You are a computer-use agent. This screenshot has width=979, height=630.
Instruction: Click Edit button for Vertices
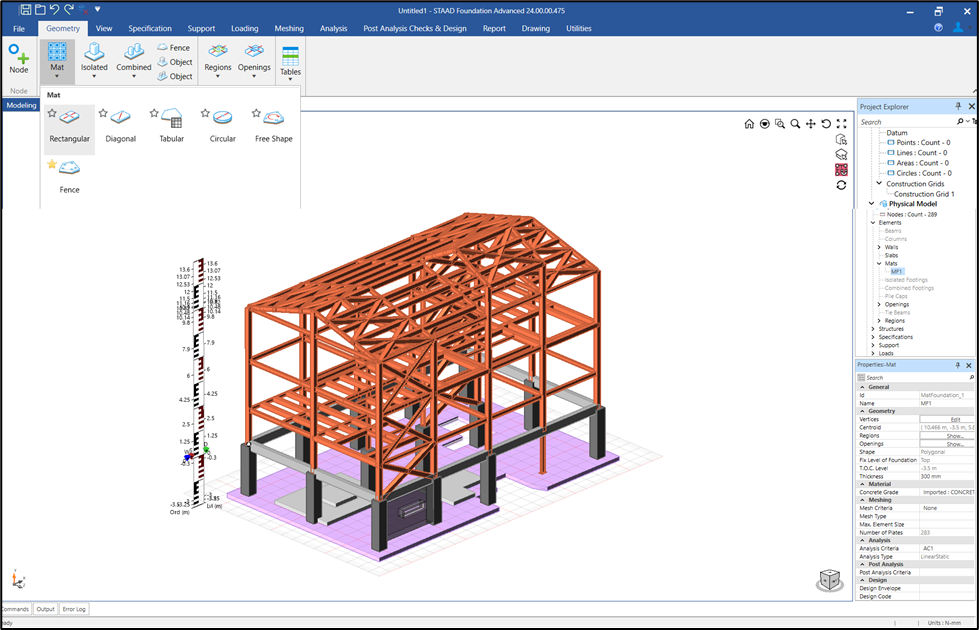[x=954, y=419]
